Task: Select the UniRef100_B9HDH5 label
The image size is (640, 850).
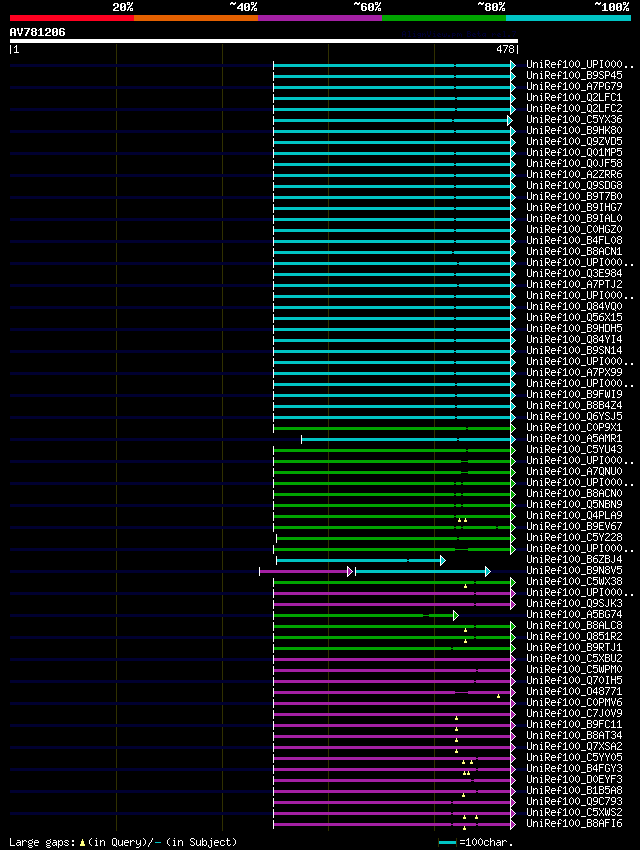Action: [574, 329]
